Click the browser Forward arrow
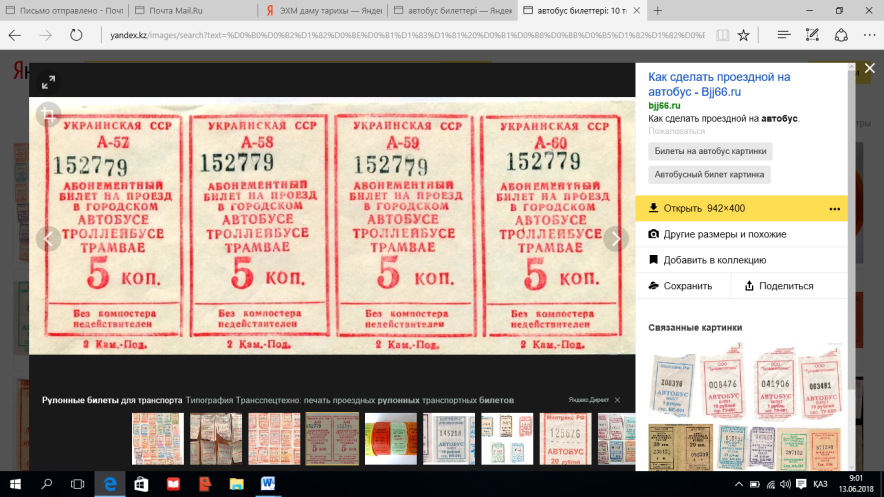The image size is (884, 497). (x=45, y=35)
